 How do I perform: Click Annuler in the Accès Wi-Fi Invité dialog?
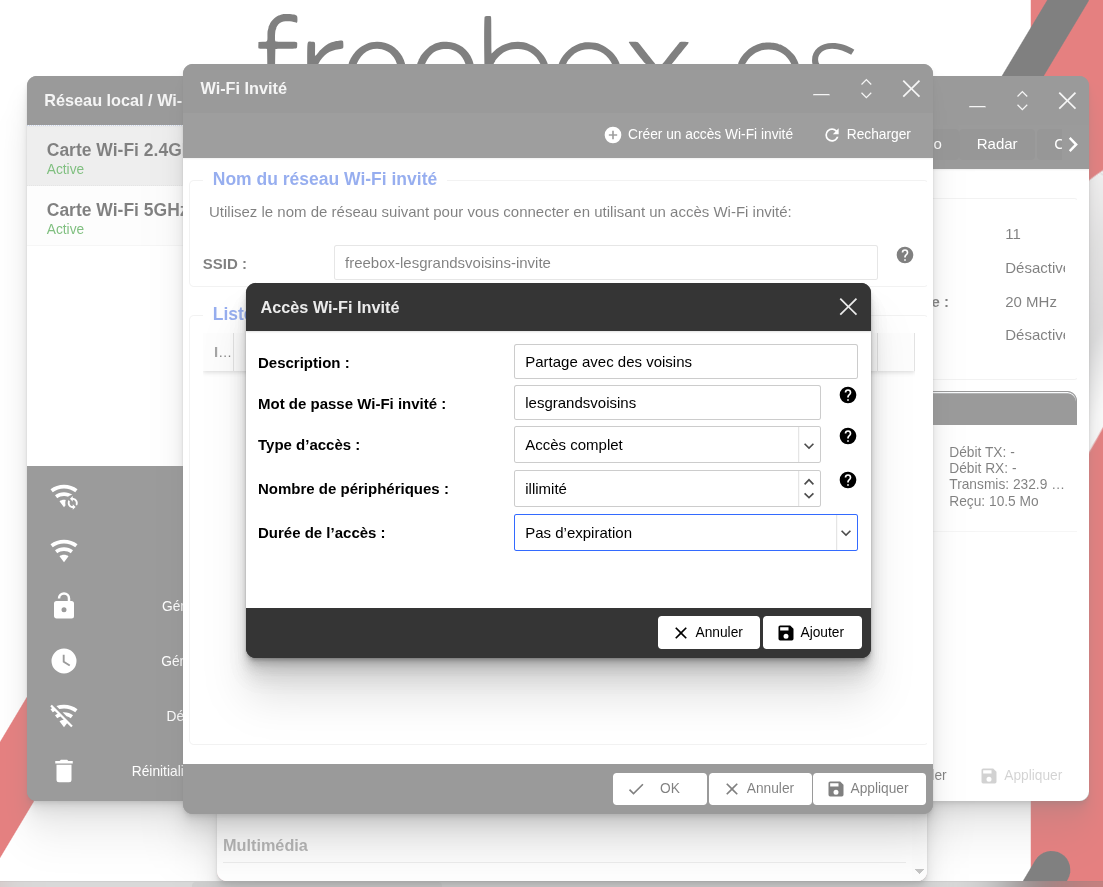coord(708,632)
